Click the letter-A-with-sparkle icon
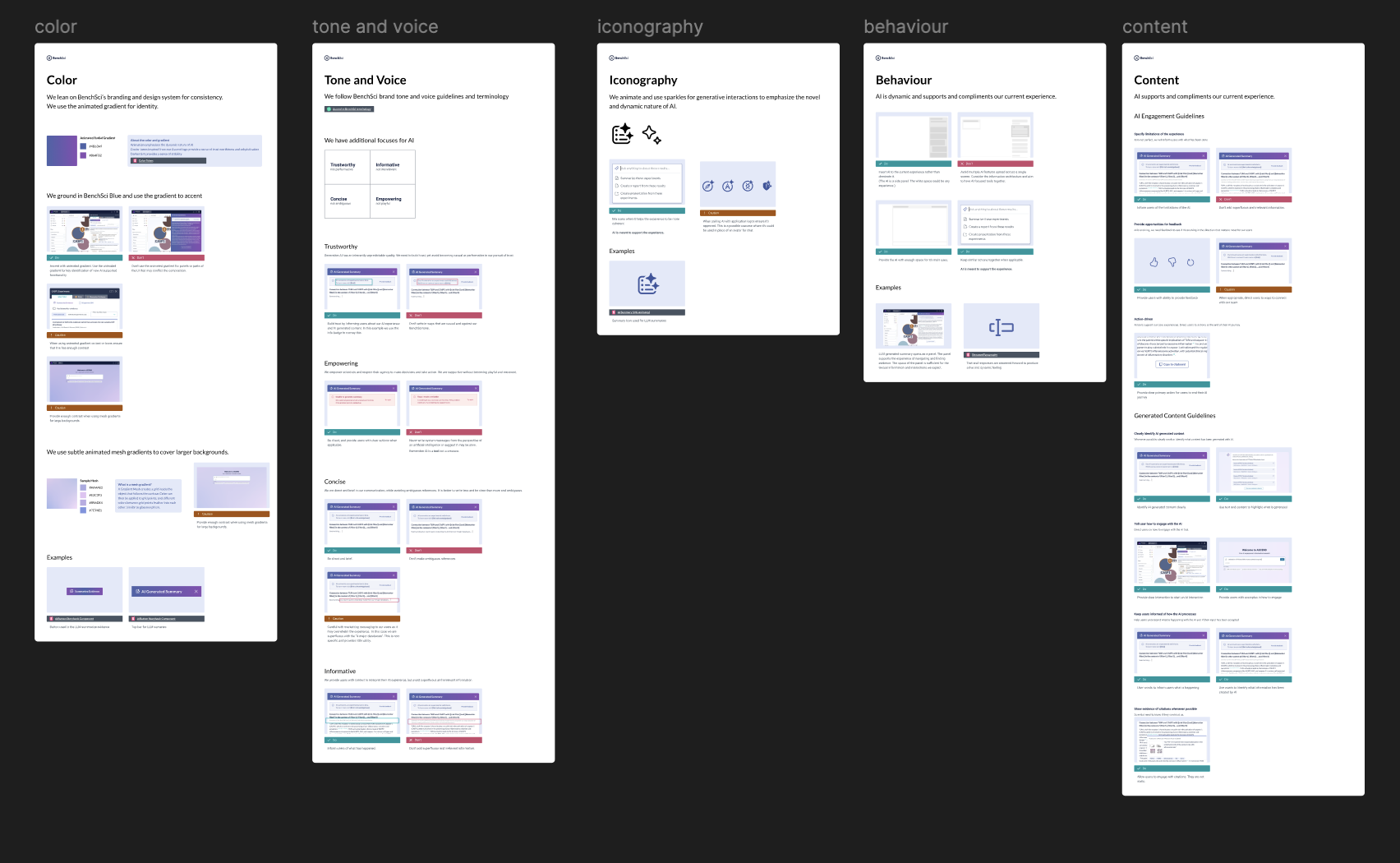Image resolution: width=1400 pixels, height=863 pixels. click(728, 186)
